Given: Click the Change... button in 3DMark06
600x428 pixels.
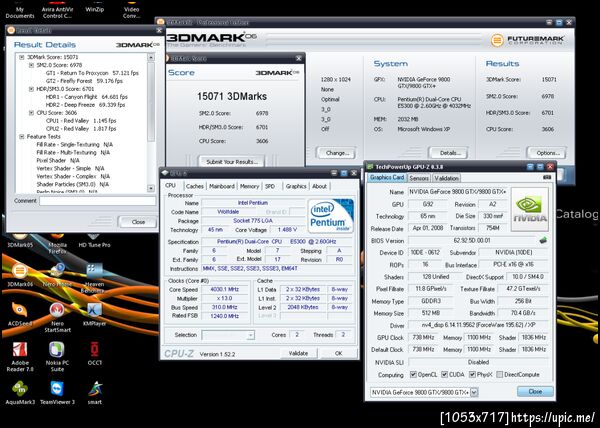Looking at the screenshot, I should click(337, 153).
